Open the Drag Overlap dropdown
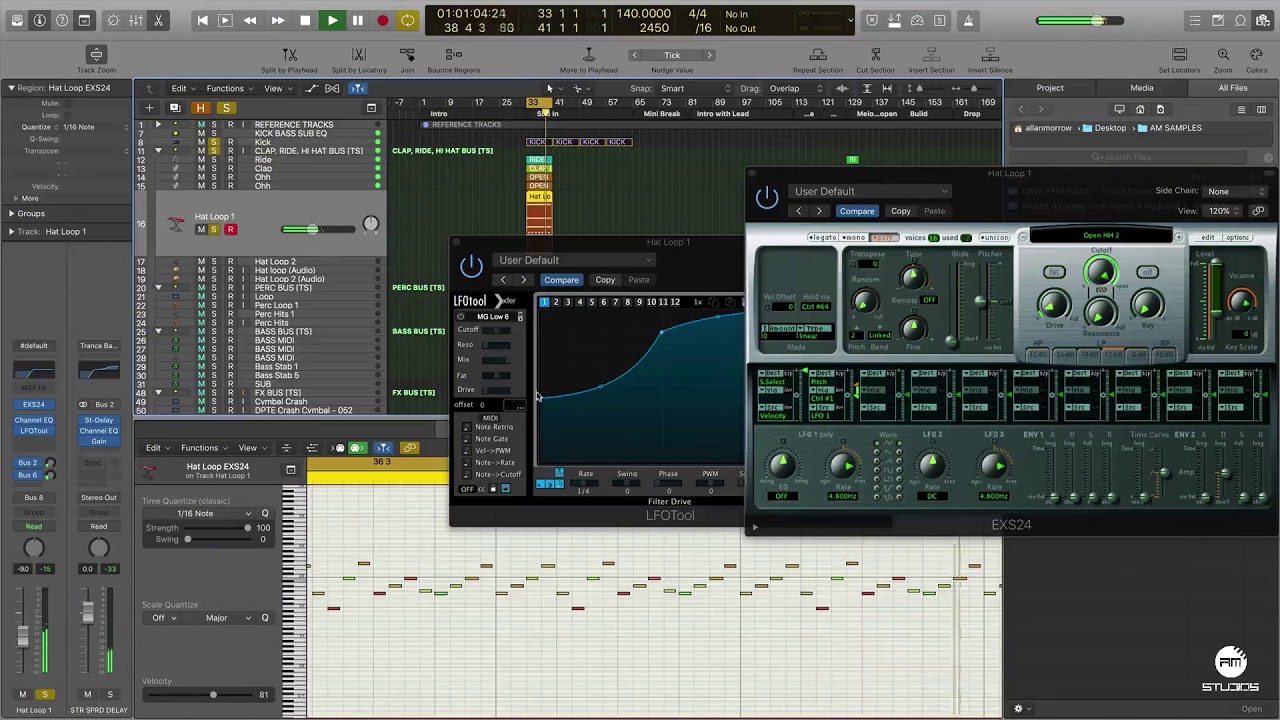Image resolution: width=1280 pixels, height=720 pixels. [797, 88]
